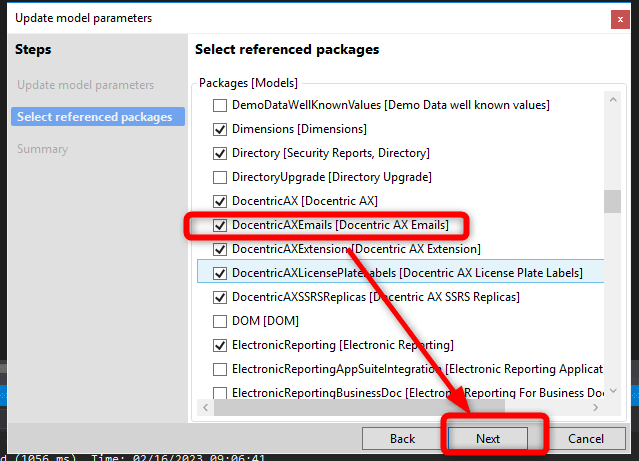Enable the ElectronicReportingAppSuiteIntegration checkbox
Screen dimensions: 639x461
click(x=221, y=369)
